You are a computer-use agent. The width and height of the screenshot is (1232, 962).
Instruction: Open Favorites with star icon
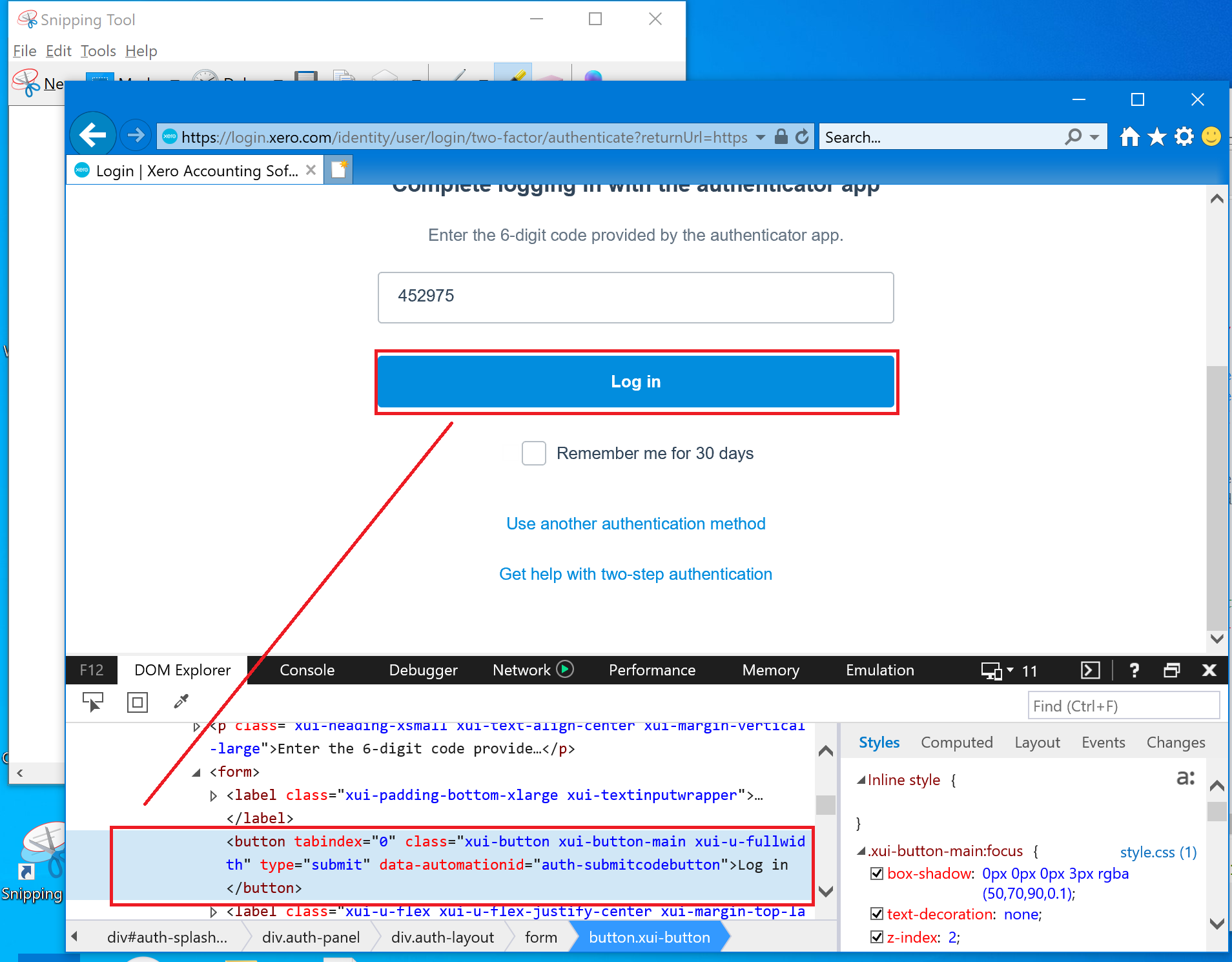(x=1156, y=136)
